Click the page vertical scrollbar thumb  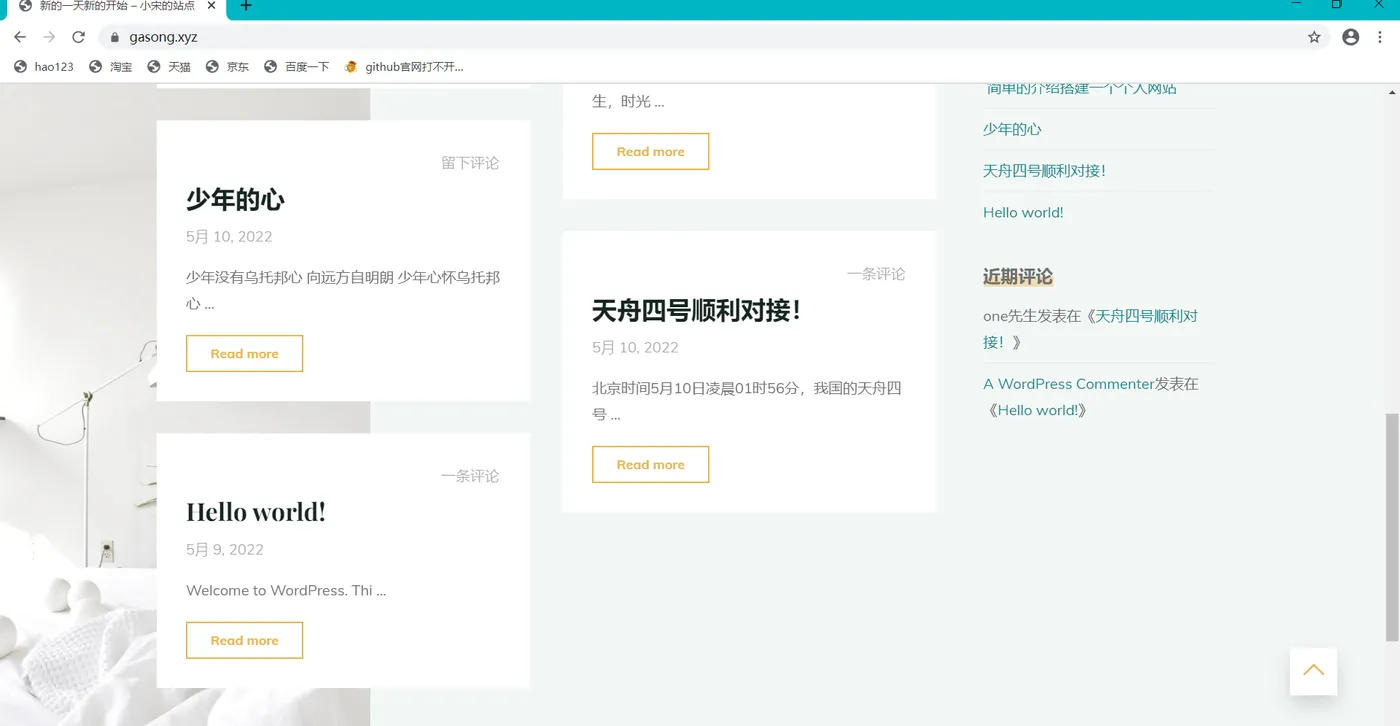(1392, 527)
